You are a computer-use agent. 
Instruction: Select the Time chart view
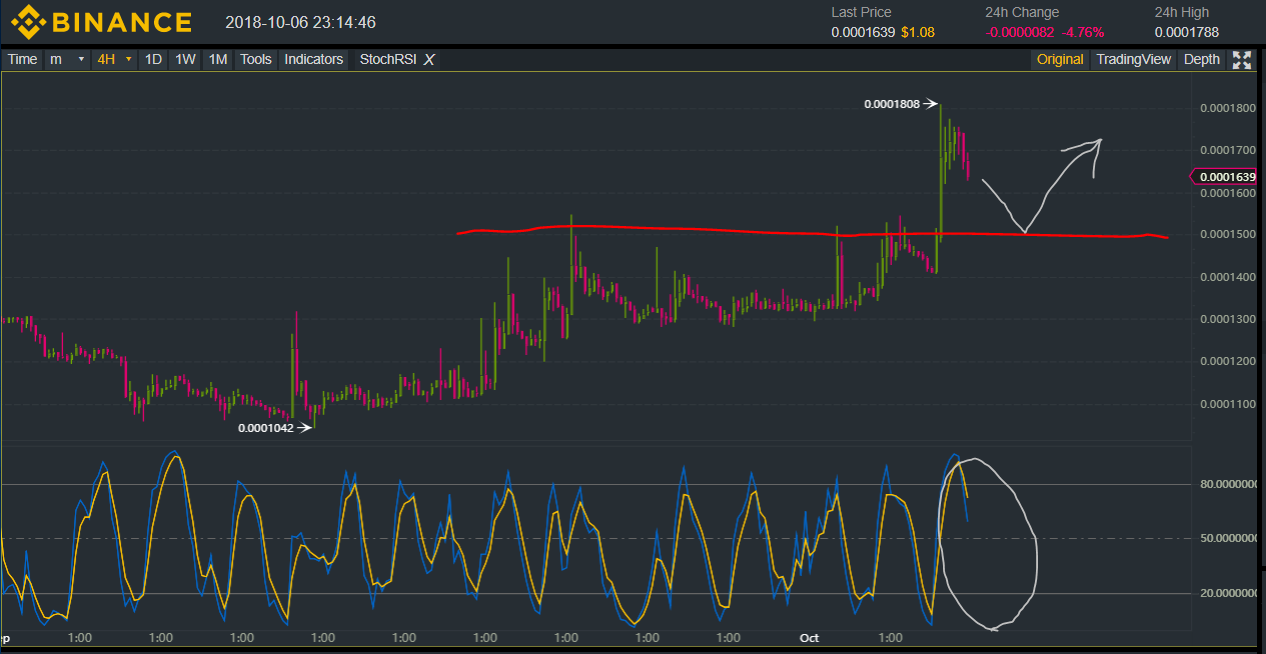click(22, 59)
